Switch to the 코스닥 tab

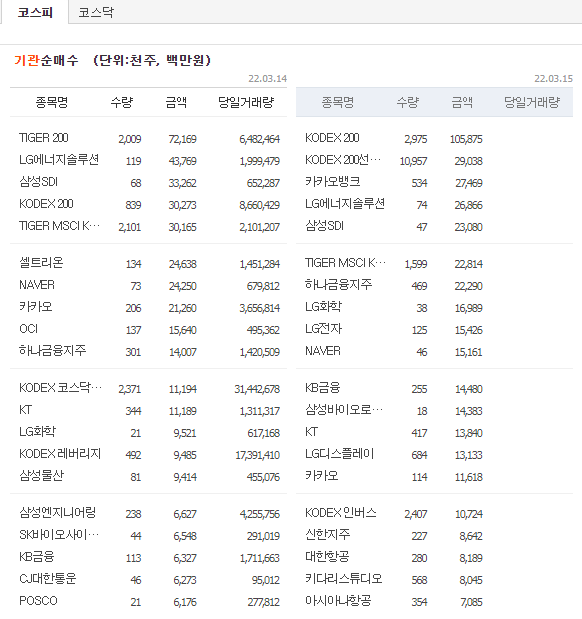96,12
